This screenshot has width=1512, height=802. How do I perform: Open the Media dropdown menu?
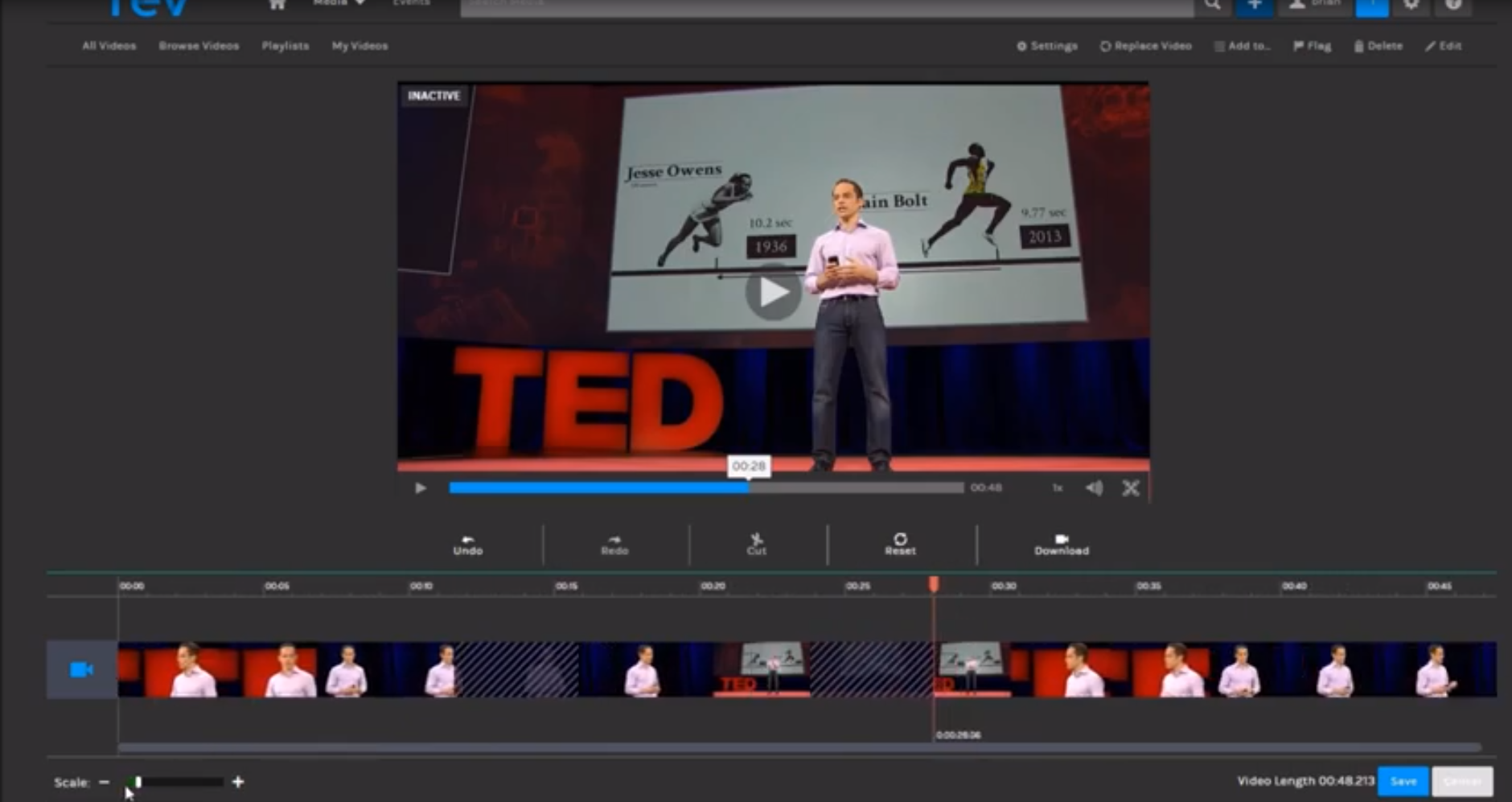[x=339, y=3]
